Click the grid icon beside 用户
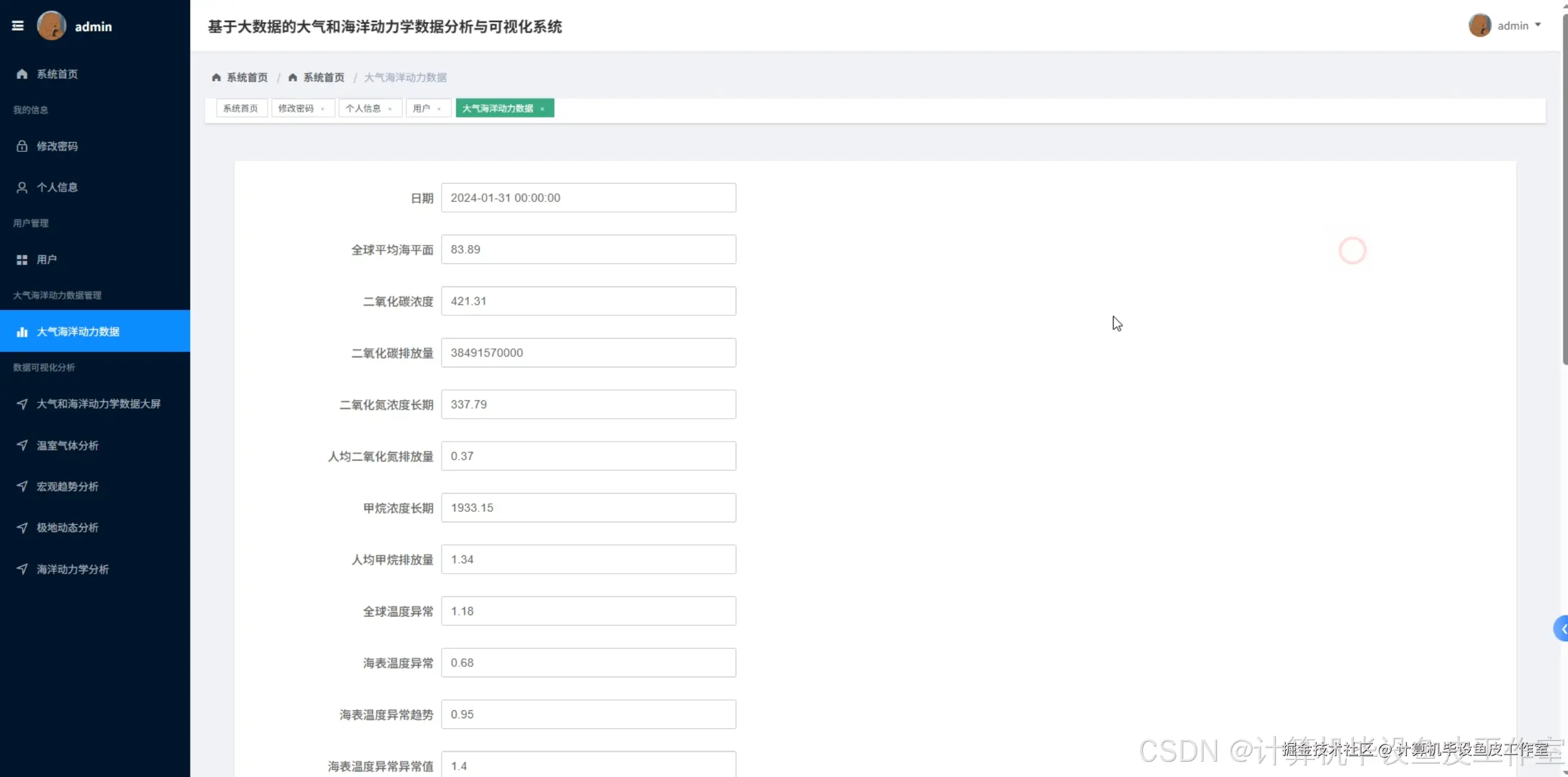Image resolution: width=1568 pixels, height=777 pixels. (22, 259)
